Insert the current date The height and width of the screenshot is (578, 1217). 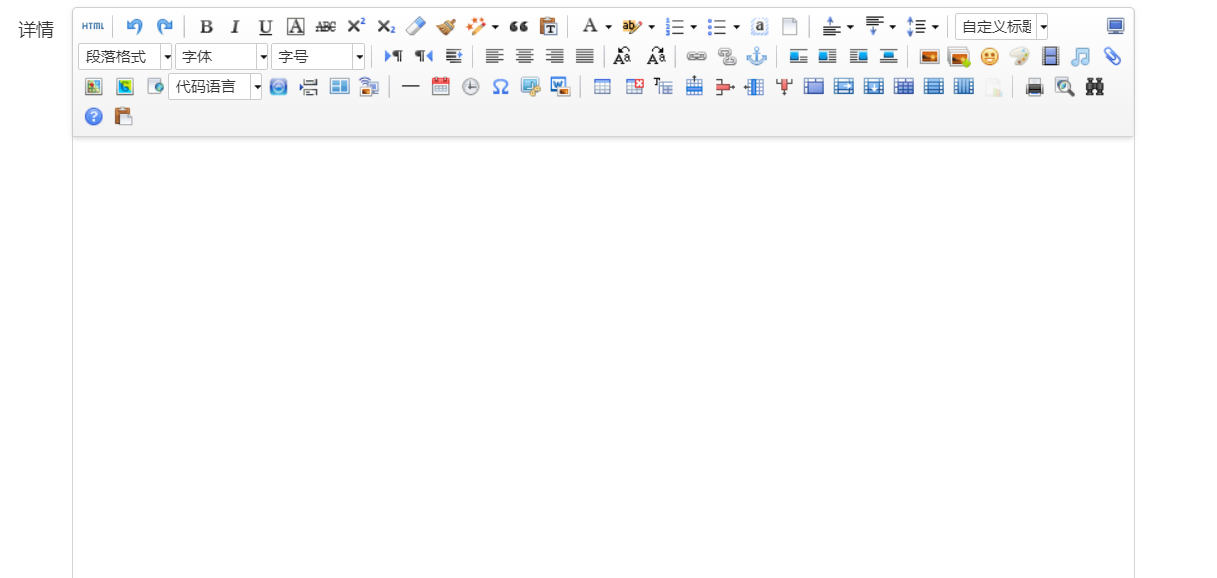pos(440,87)
